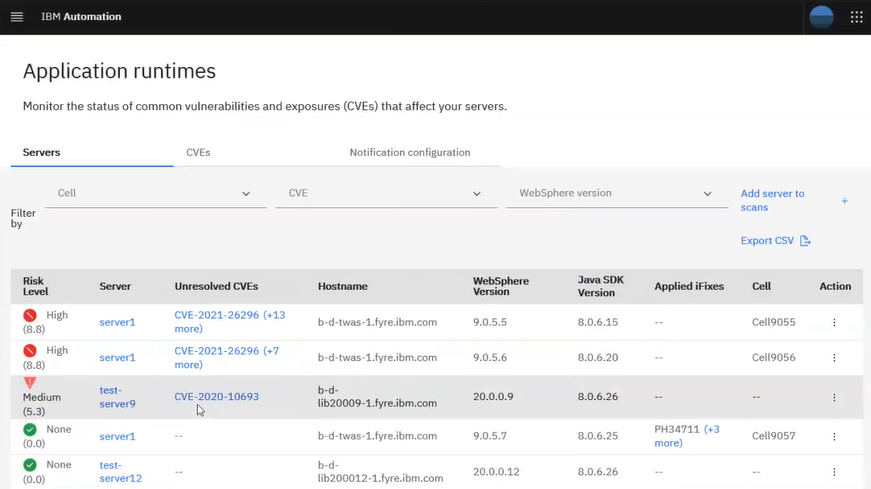
Task: Click Add server to scans link
Action: [x=772, y=200]
